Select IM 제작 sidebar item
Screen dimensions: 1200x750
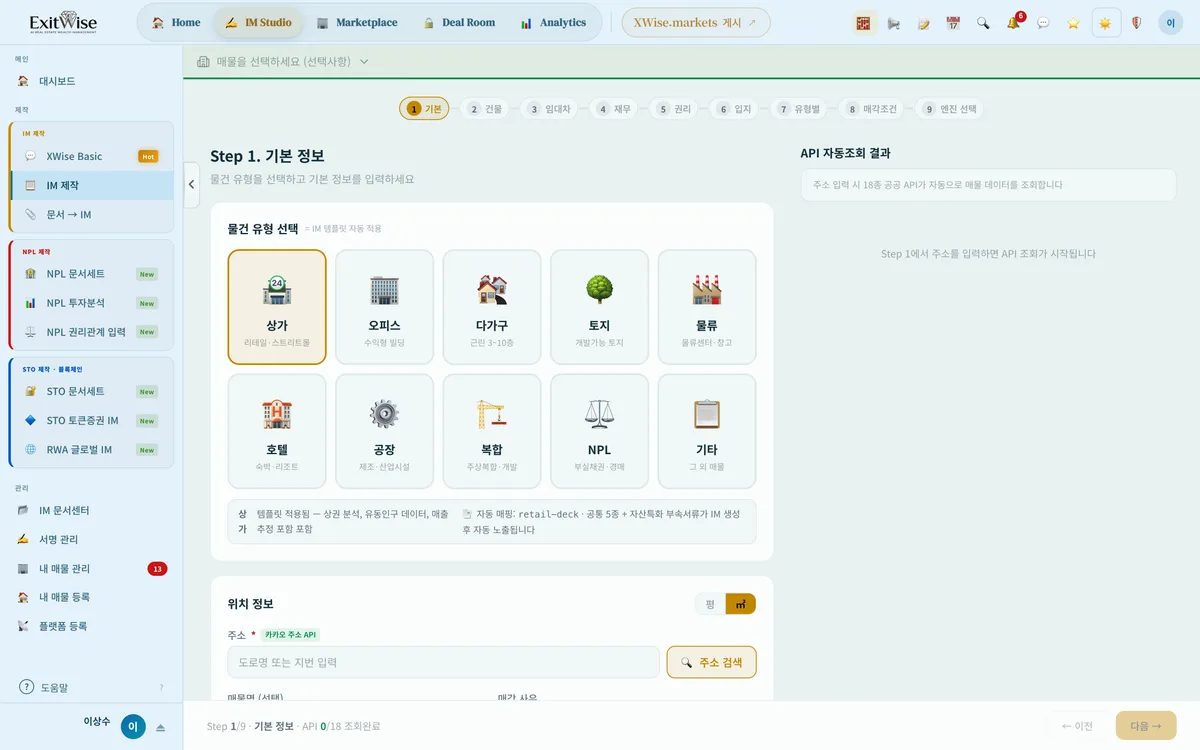click(x=92, y=185)
